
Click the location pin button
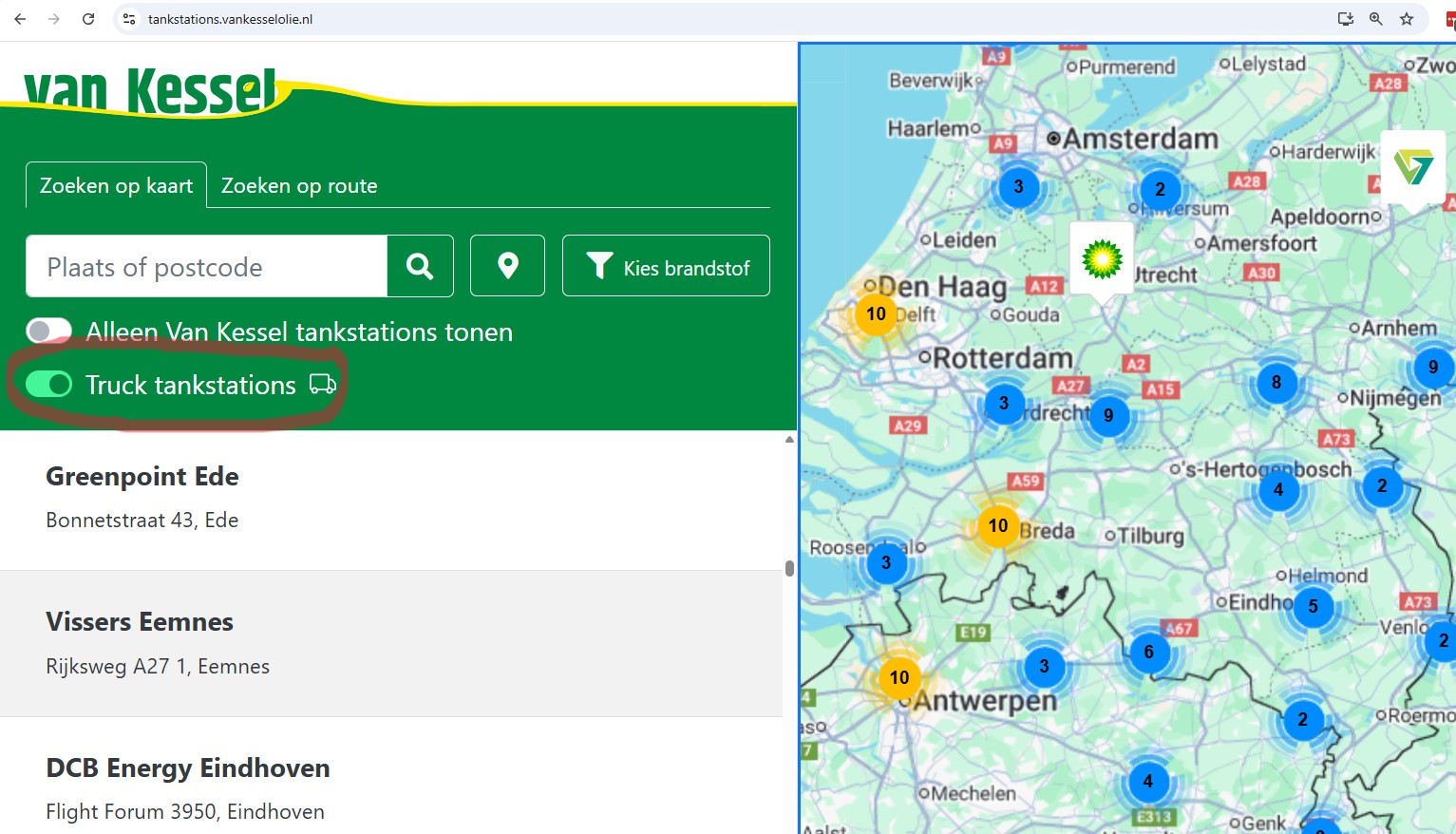pos(508,266)
